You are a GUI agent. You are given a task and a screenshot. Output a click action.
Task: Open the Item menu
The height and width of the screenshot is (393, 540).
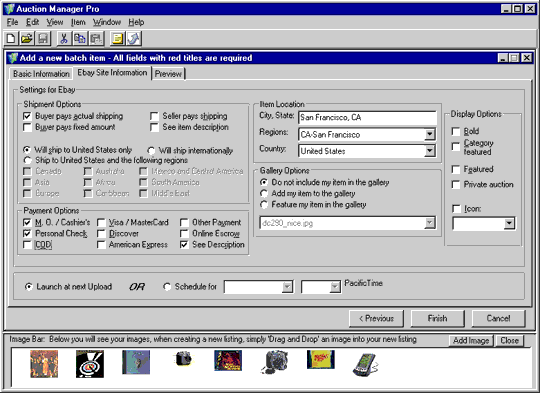tap(78, 22)
